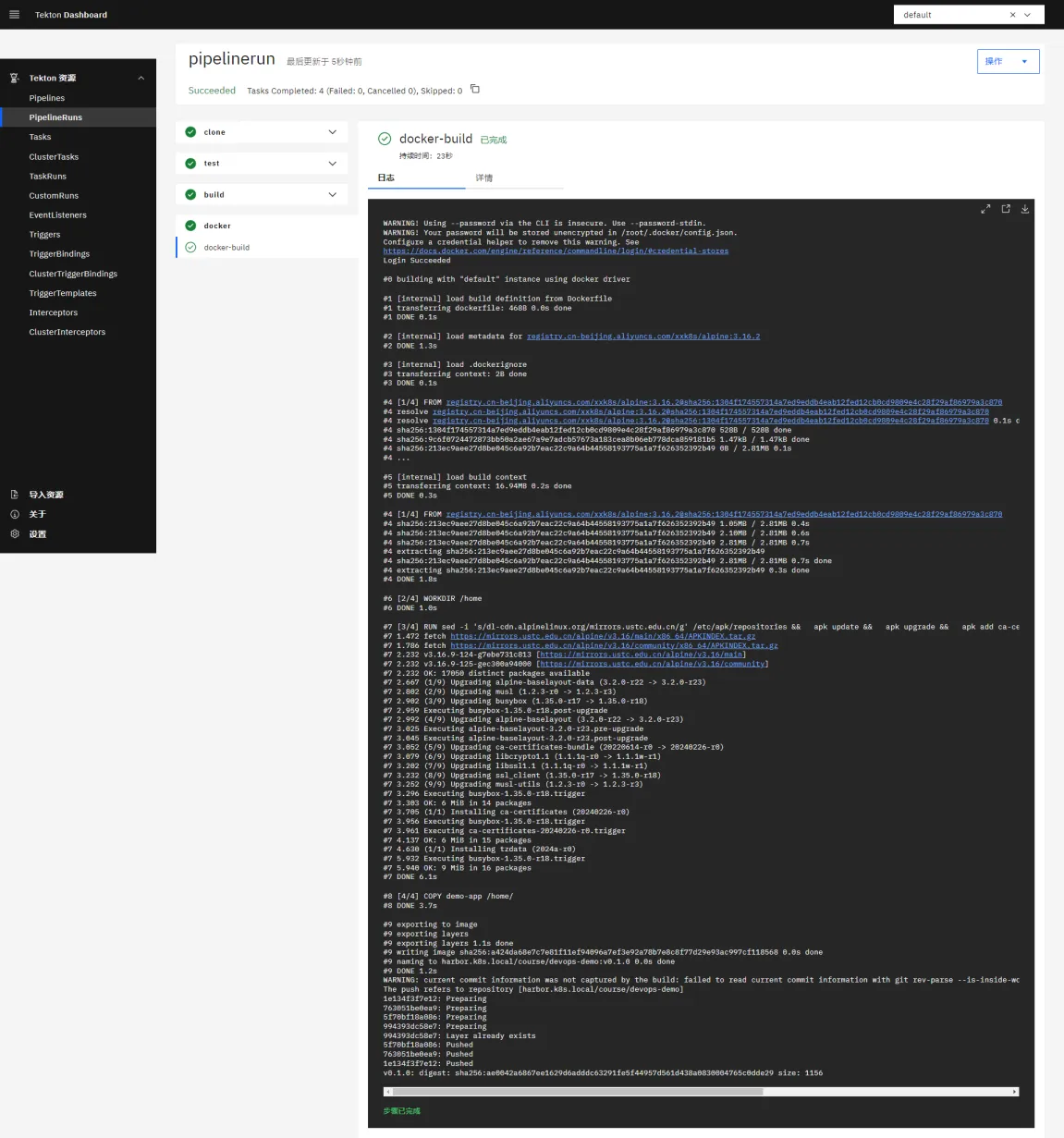Click the test task success icon

coord(190,164)
